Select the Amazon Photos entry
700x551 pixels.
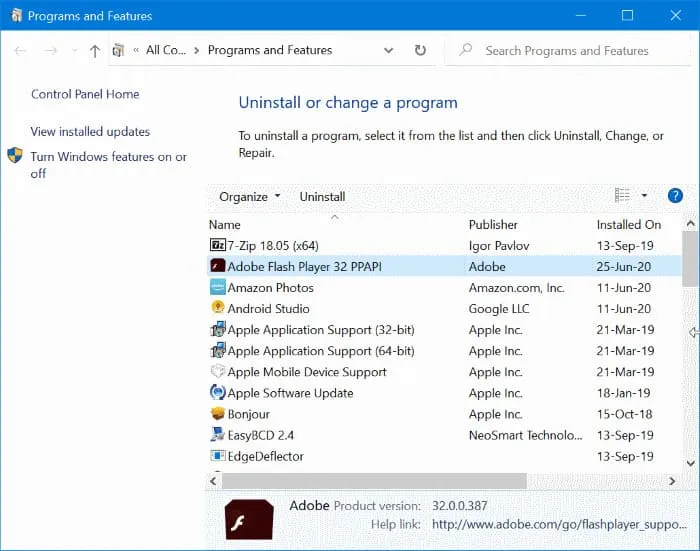(x=444, y=288)
